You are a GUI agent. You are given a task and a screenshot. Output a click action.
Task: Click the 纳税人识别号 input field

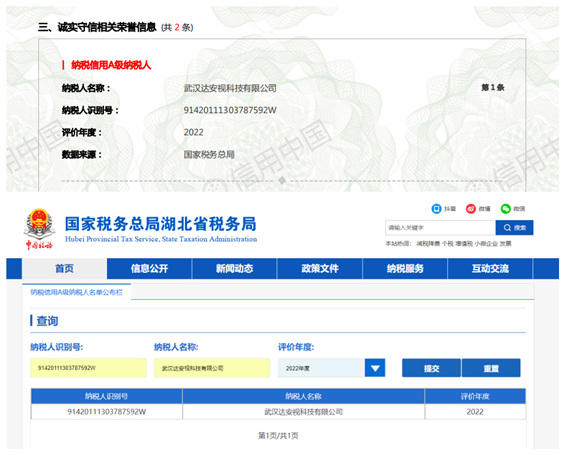point(88,368)
